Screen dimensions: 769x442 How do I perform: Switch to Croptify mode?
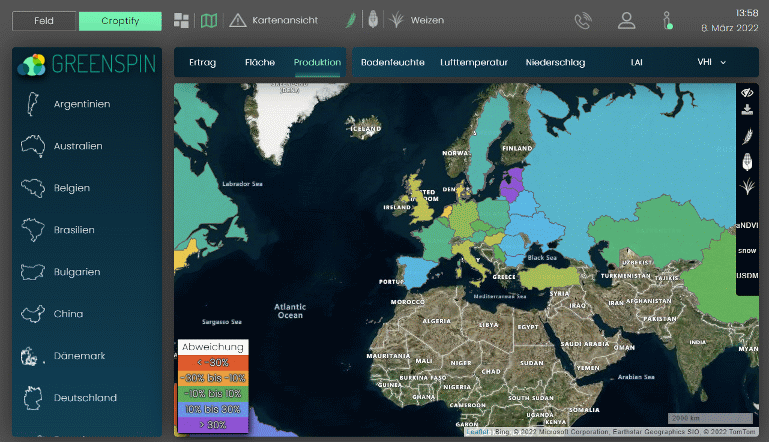[x=120, y=20]
